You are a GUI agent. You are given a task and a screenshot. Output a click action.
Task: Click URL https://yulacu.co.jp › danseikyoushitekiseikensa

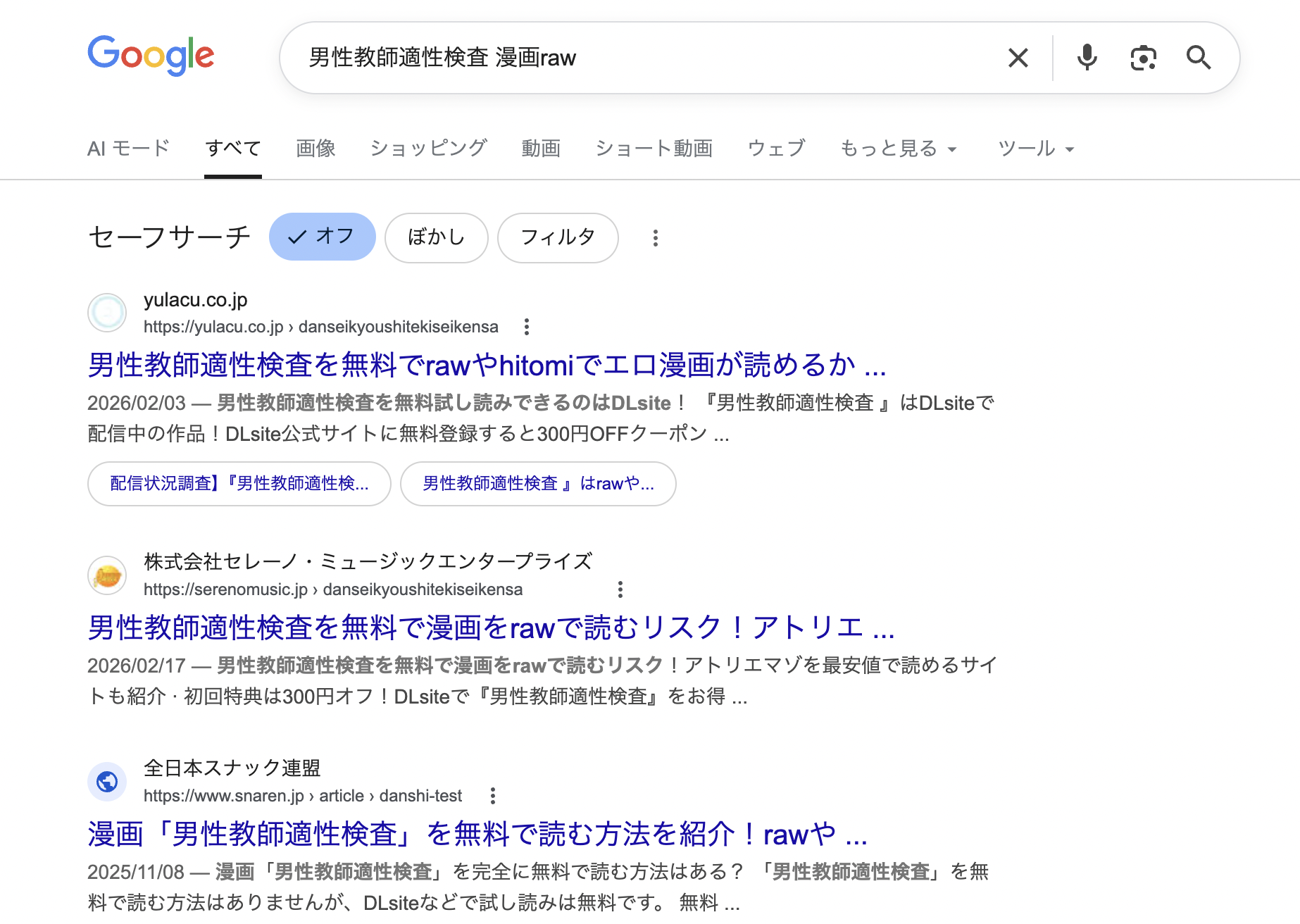click(321, 327)
